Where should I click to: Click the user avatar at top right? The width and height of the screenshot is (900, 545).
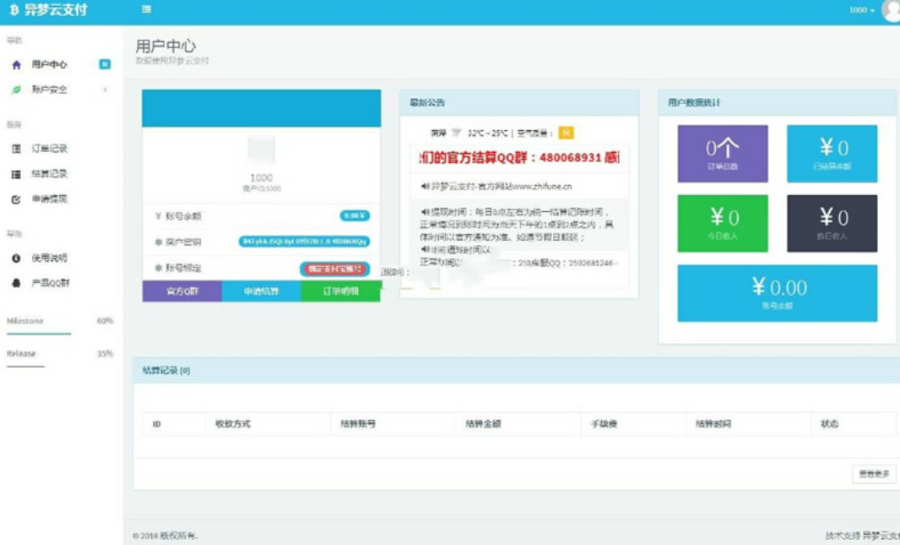[x=891, y=10]
